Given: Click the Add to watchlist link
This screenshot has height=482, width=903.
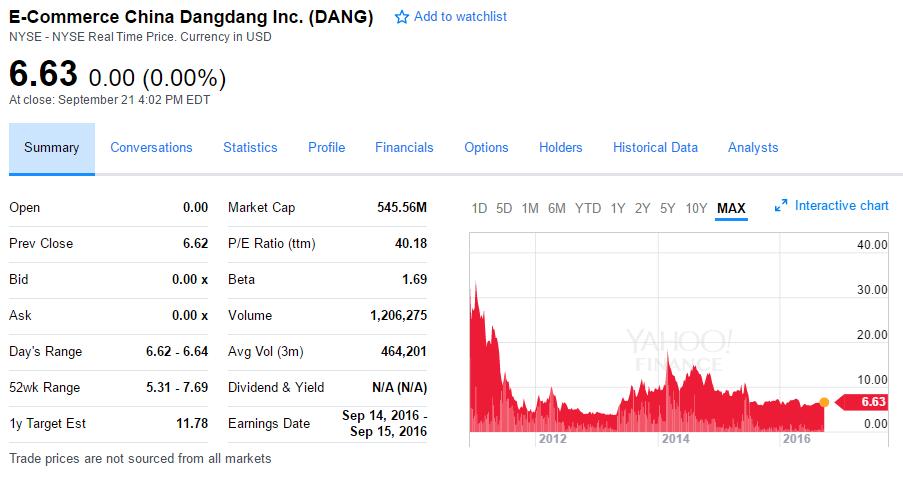Looking at the screenshot, I should pyautogui.click(x=460, y=17).
